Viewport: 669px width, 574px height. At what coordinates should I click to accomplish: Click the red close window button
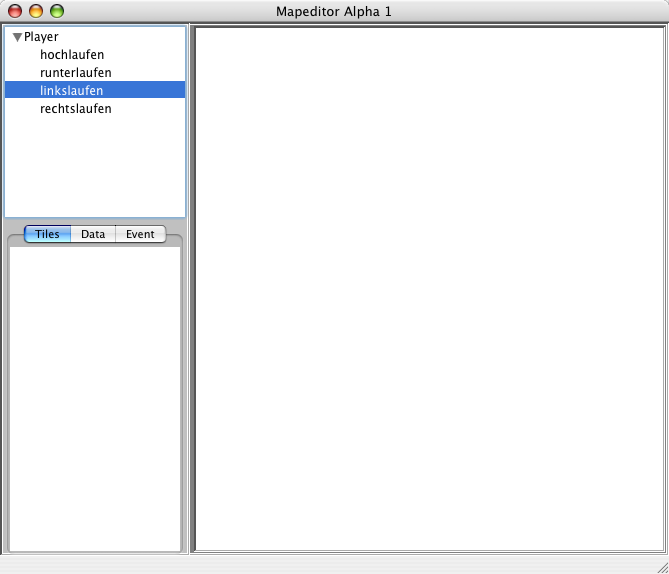13,11
